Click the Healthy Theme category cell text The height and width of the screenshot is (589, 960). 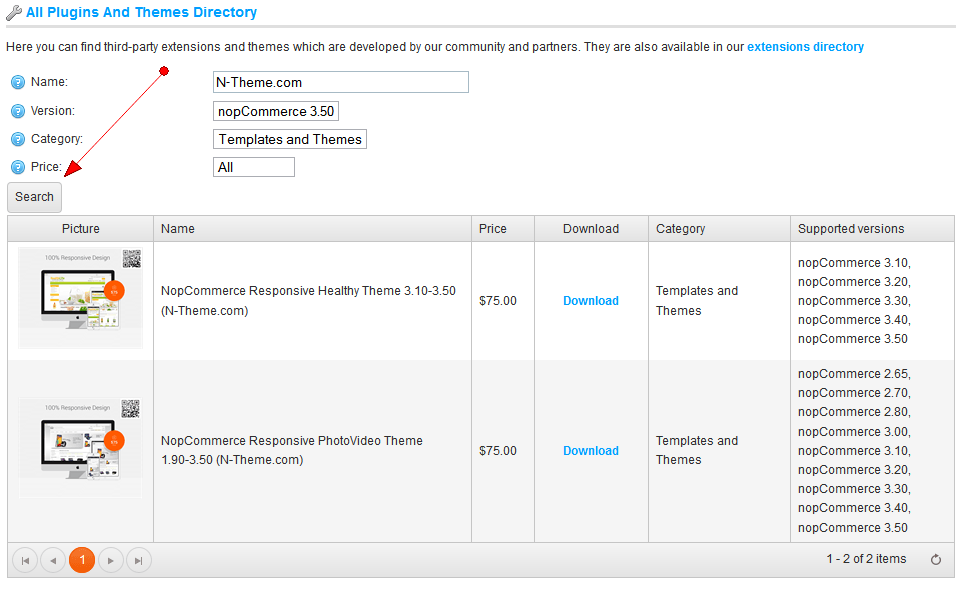[697, 301]
